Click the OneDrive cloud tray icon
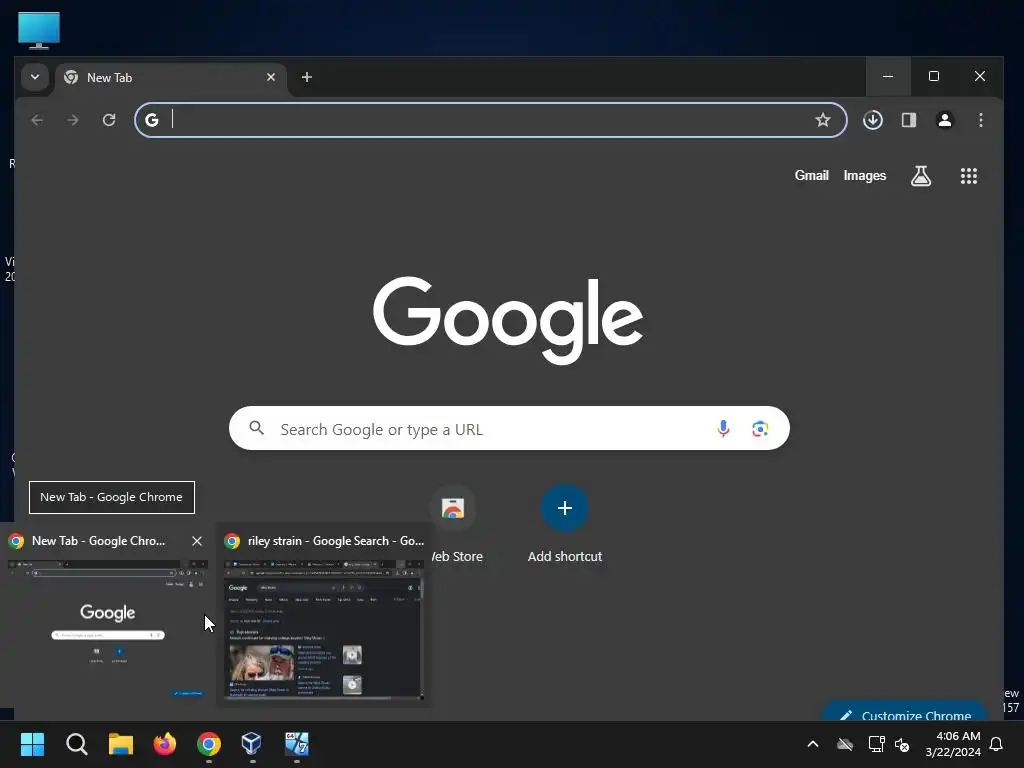Screen dimensions: 1024x768 coord(845,744)
